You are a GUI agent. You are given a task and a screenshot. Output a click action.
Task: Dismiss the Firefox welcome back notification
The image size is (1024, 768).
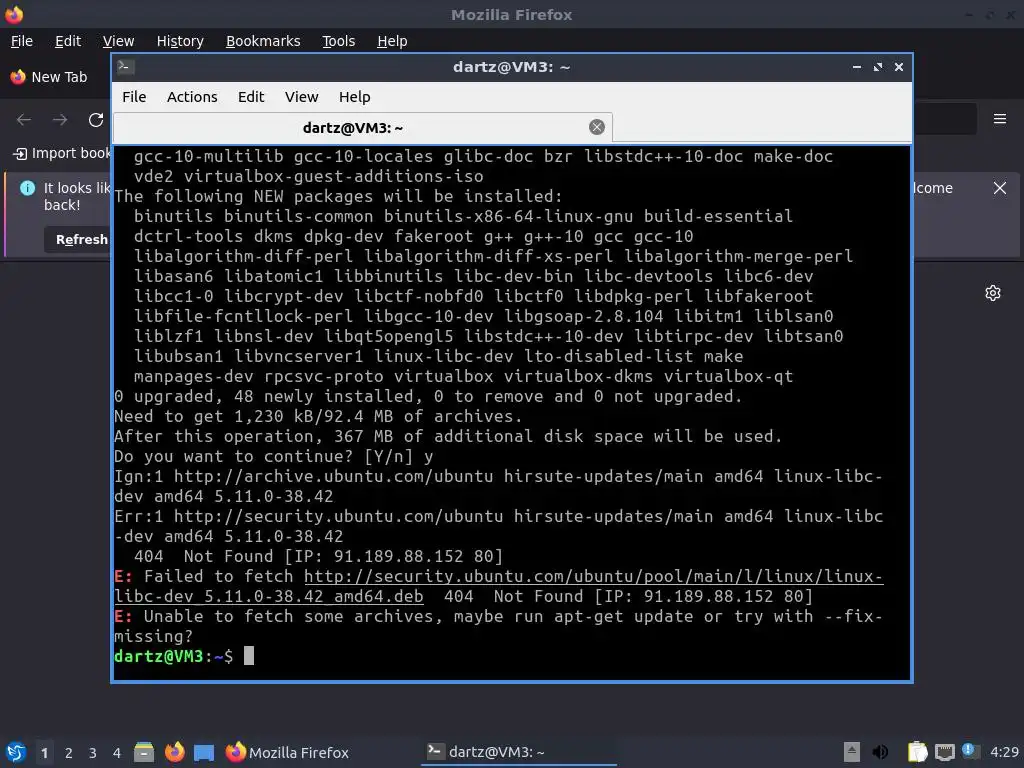click(x=999, y=188)
